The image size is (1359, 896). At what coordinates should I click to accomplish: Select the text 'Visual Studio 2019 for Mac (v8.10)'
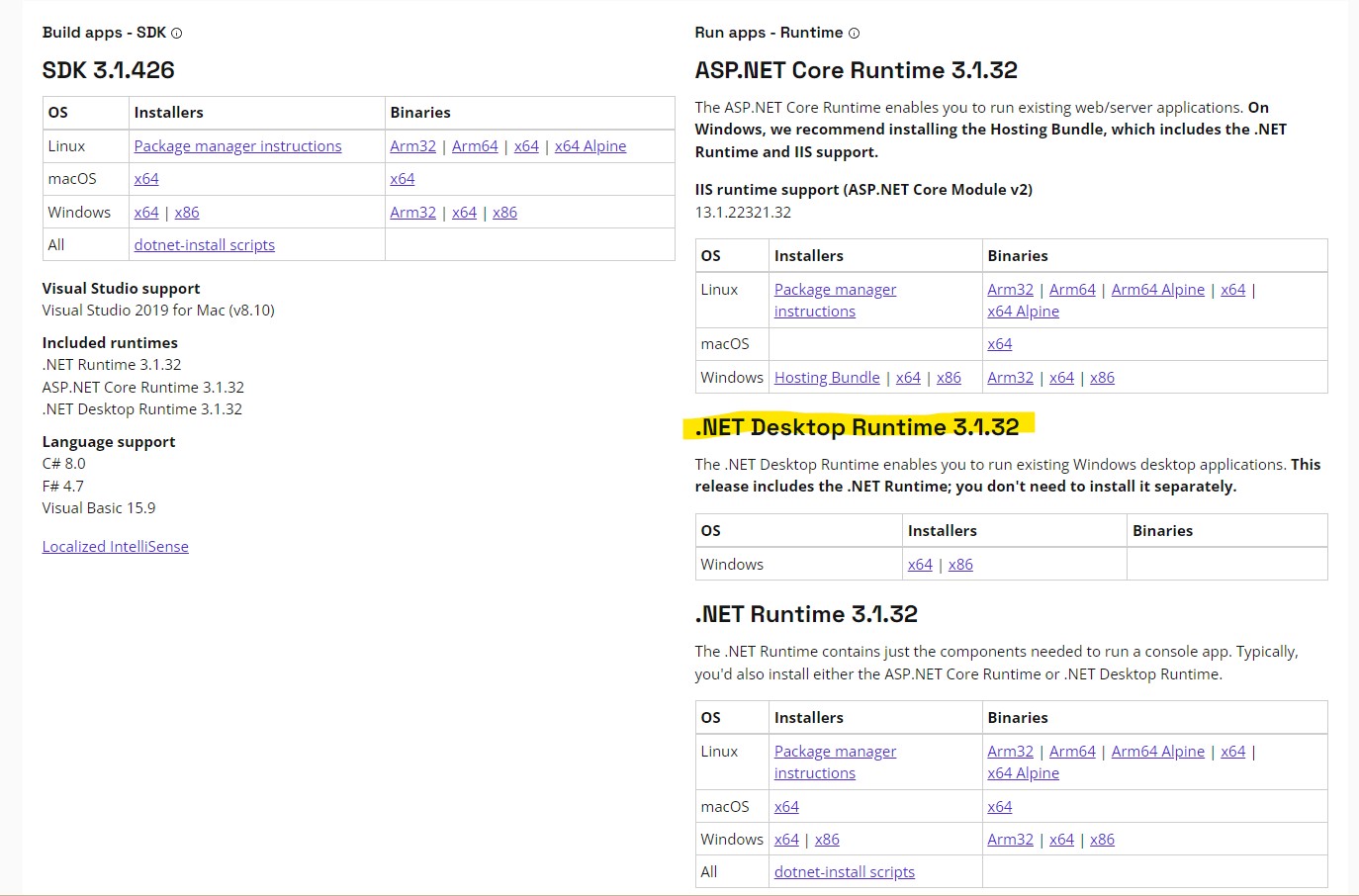coord(158,311)
